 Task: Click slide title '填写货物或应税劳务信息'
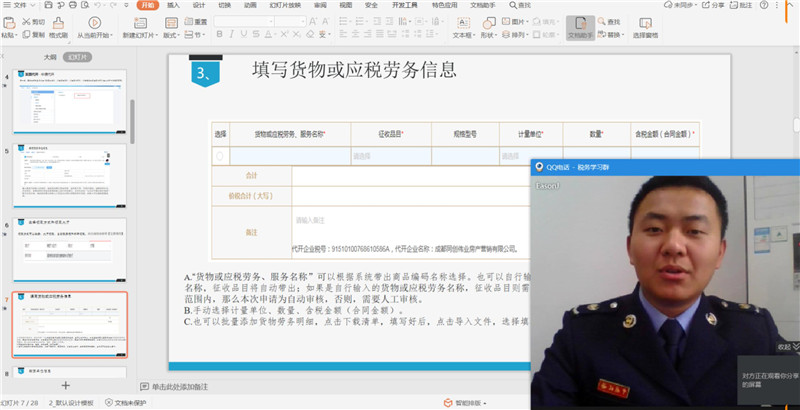click(354, 70)
